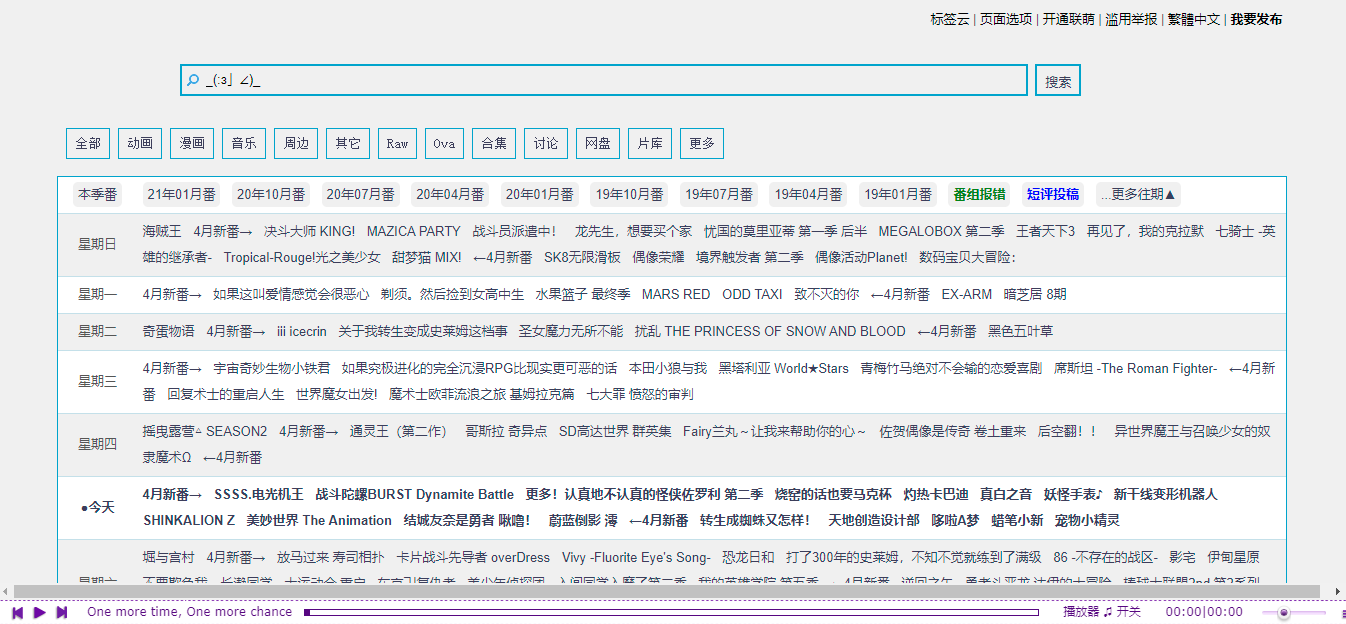Open Vivy -Fluorite Eye's Song- link
This screenshot has width=1346, height=624.
(636, 557)
